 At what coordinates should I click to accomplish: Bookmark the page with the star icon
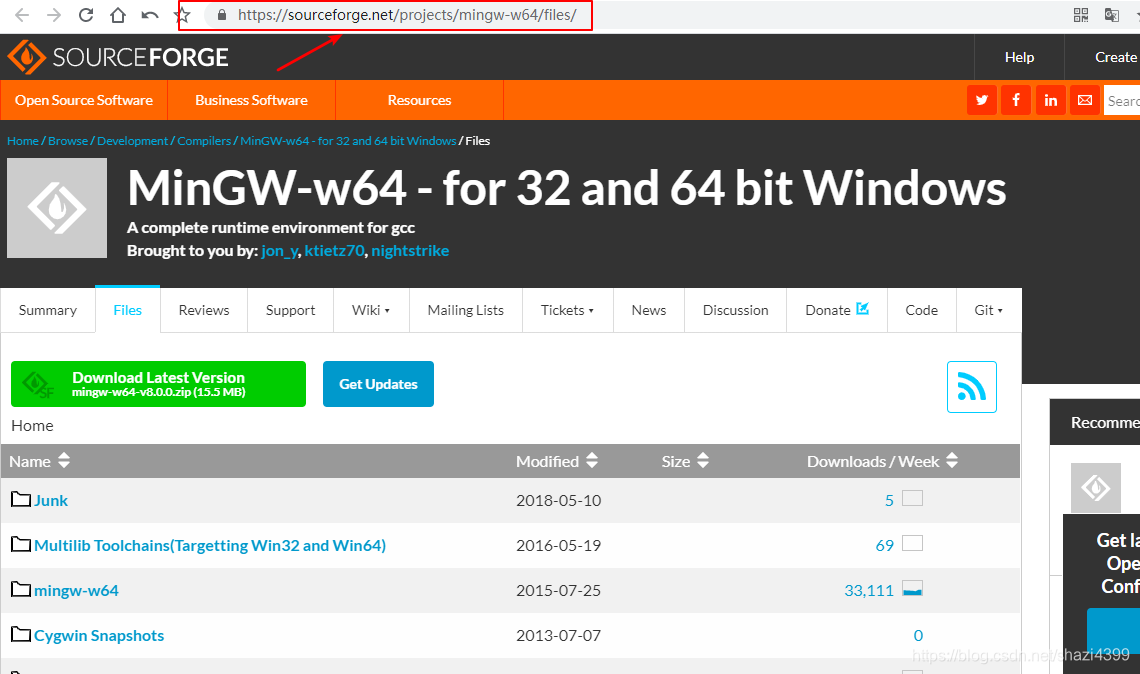[x=182, y=15]
